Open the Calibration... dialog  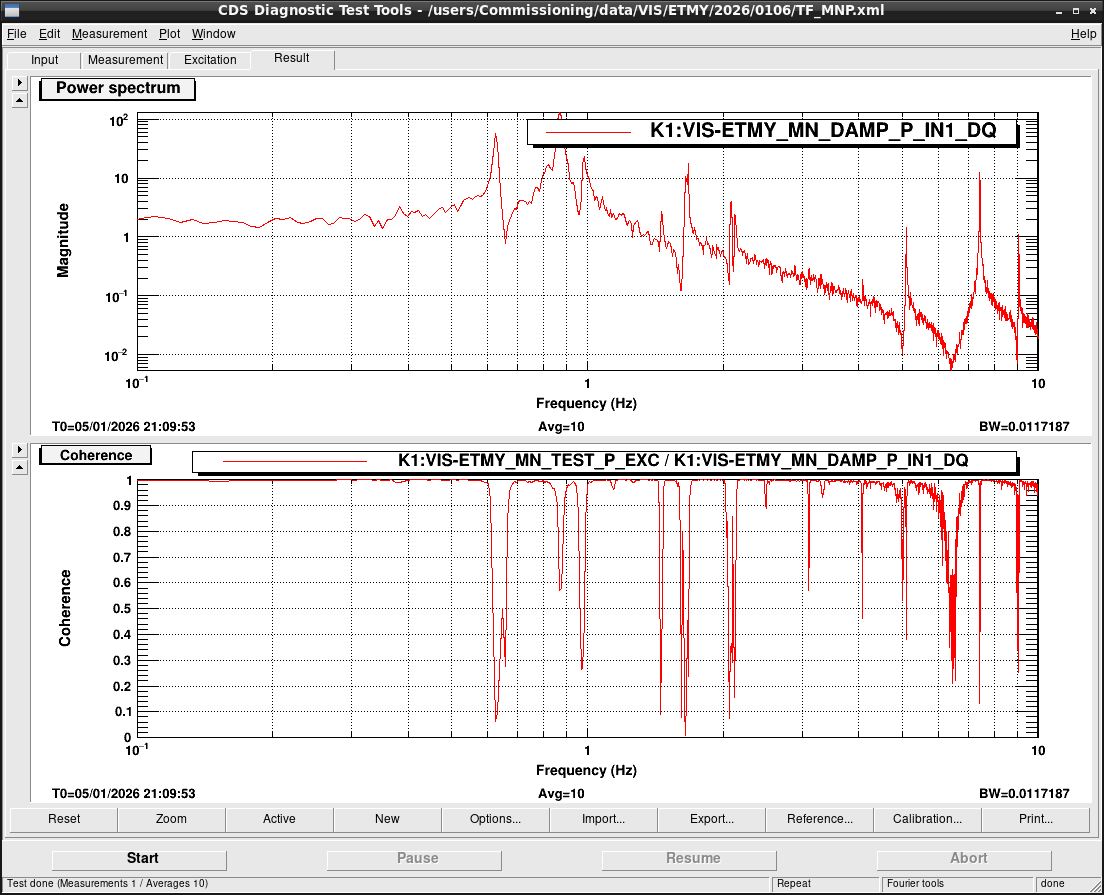[x=927, y=819]
